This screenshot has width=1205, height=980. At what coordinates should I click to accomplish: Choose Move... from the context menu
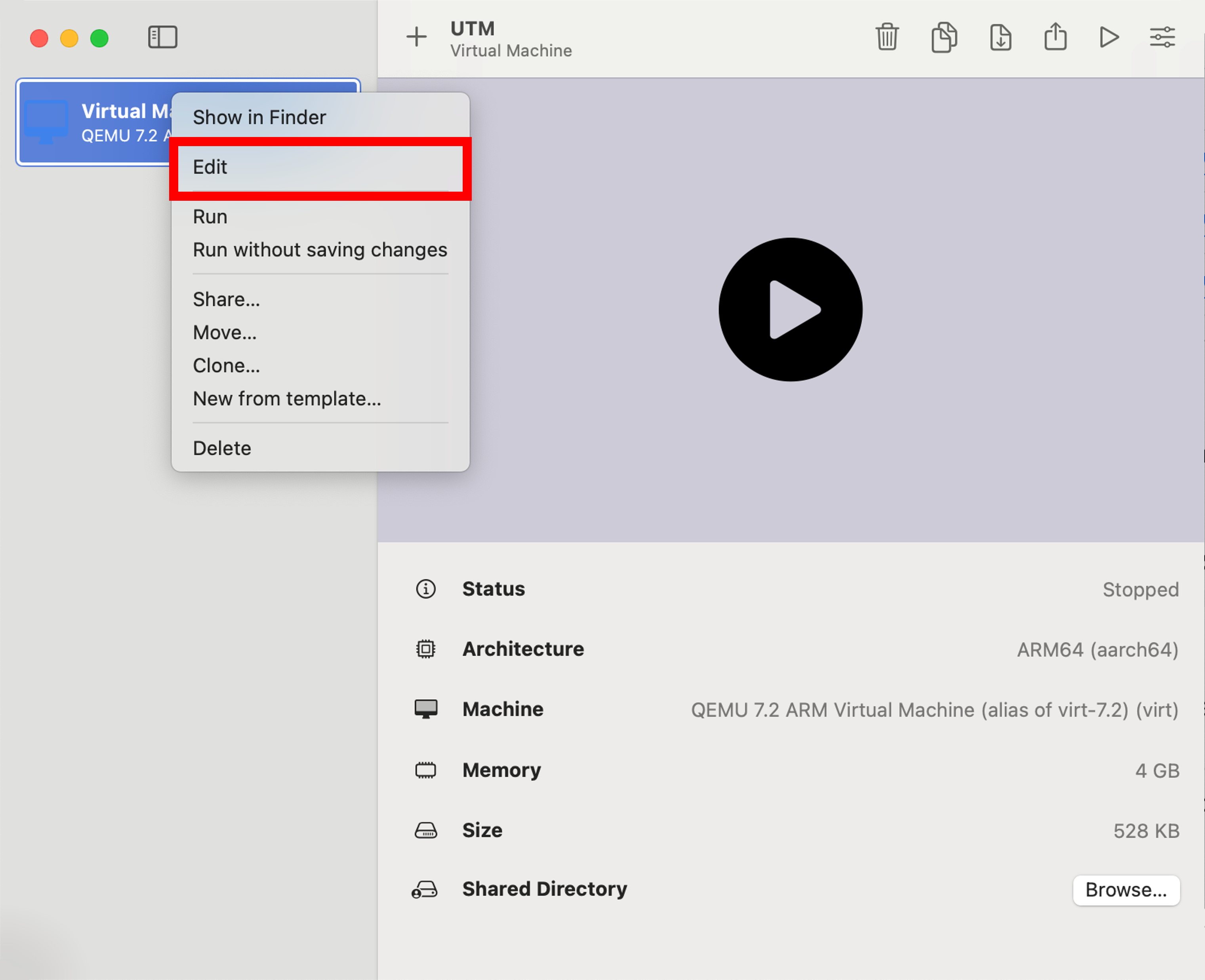click(225, 333)
